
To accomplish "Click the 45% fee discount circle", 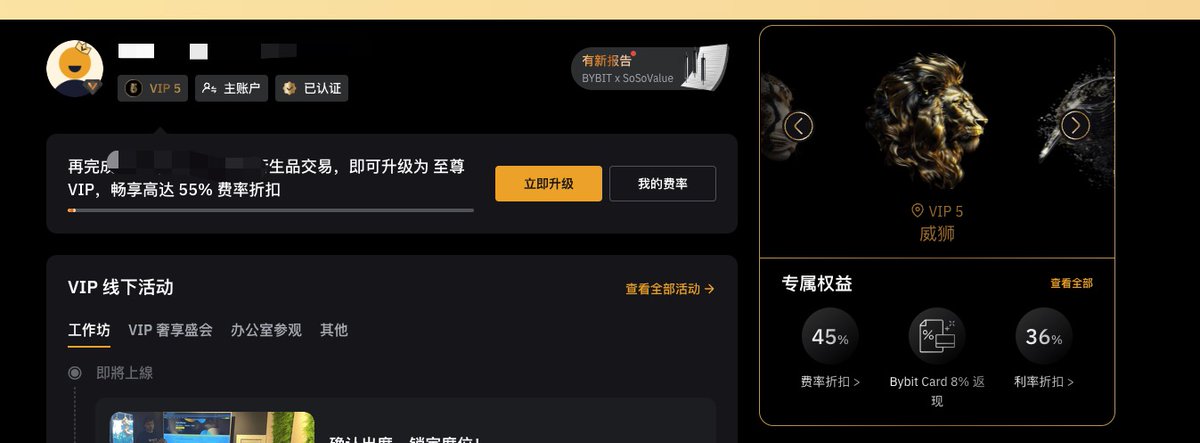I will [830, 336].
